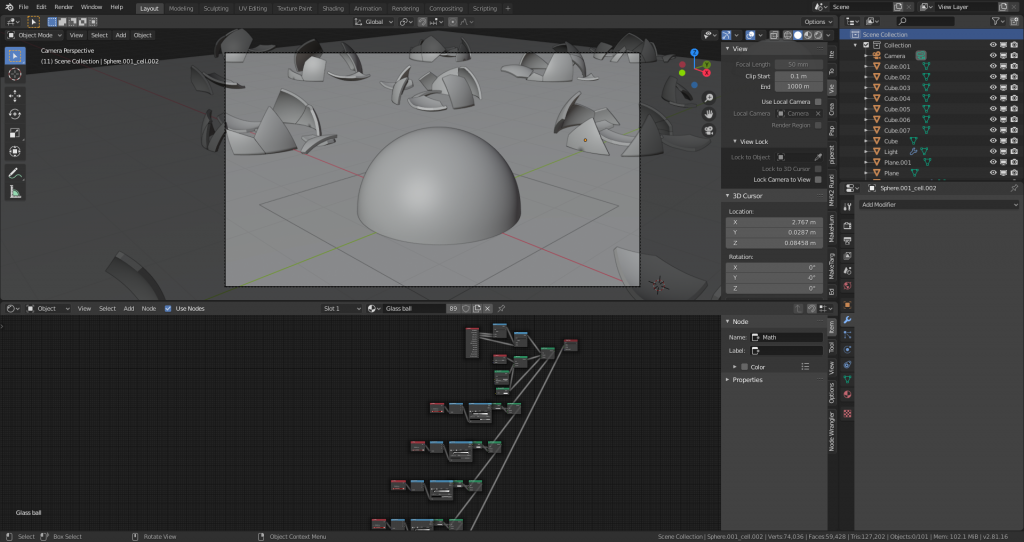1024x542 pixels.
Task: Click the zoom magnifier viewport gizmo
Action: click(709, 98)
